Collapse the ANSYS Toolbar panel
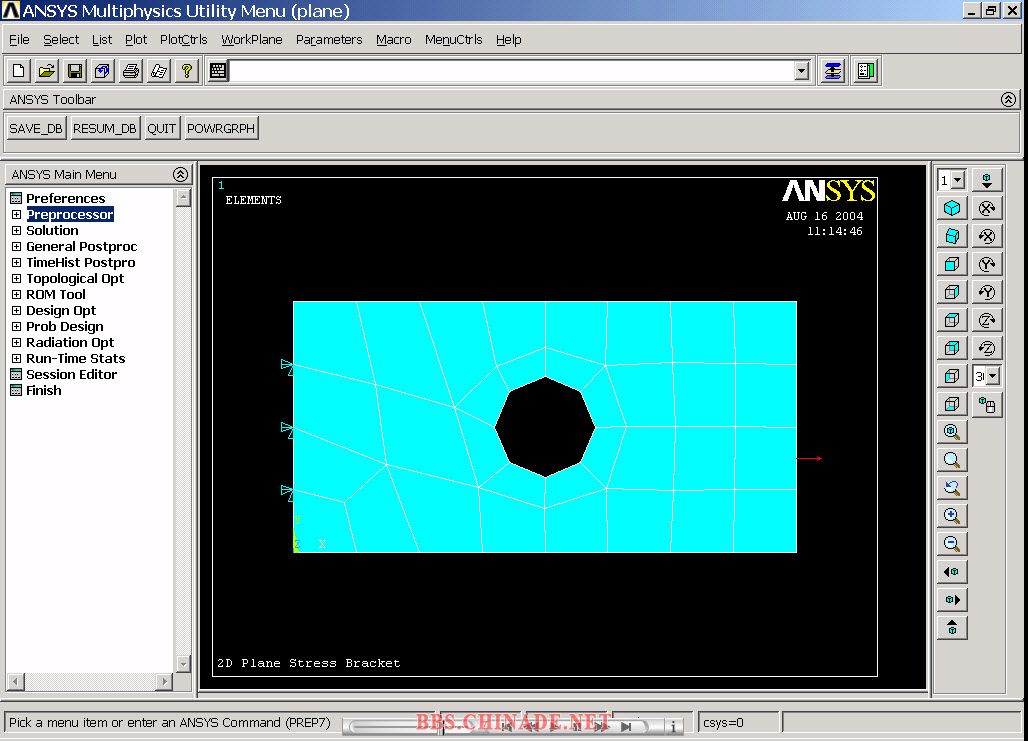 pos(1008,99)
